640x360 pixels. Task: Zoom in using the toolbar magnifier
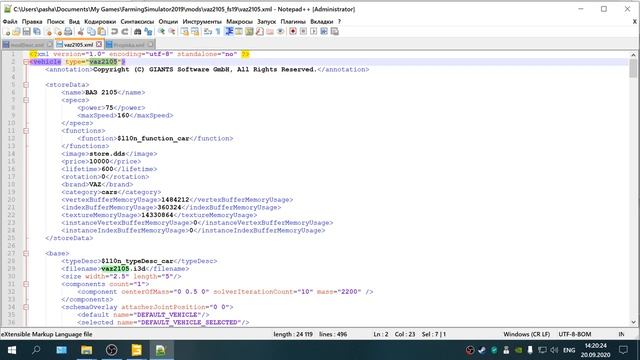pyautogui.click(x=162, y=31)
